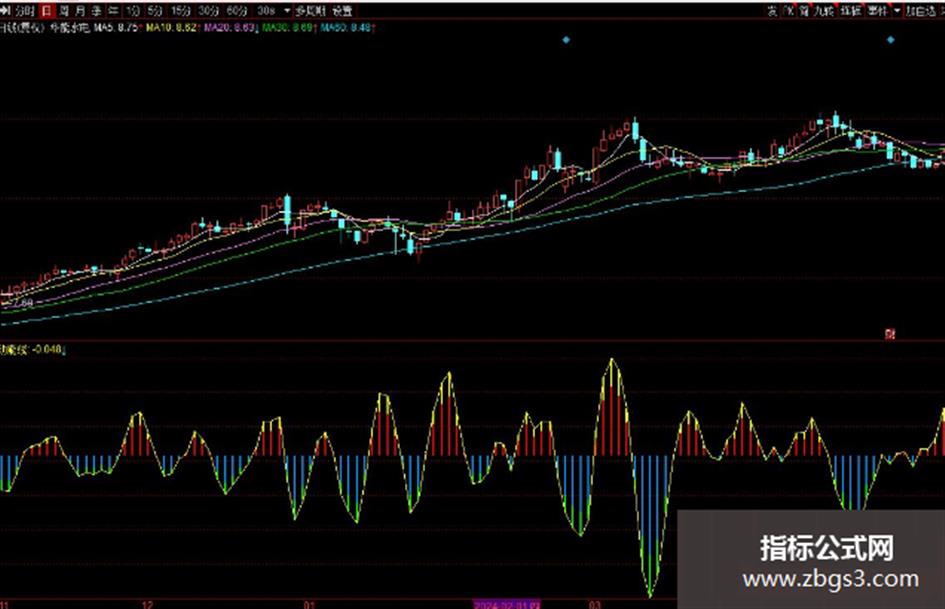Click the 九转 indicator button
Image resolution: width=945 pixels, height=609 pixels.
823,11
